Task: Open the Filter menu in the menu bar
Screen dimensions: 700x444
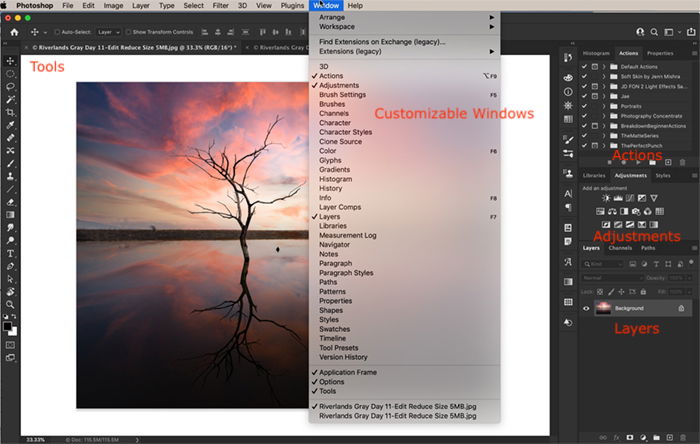Action: pyautogui.click(x=221, y=6)
